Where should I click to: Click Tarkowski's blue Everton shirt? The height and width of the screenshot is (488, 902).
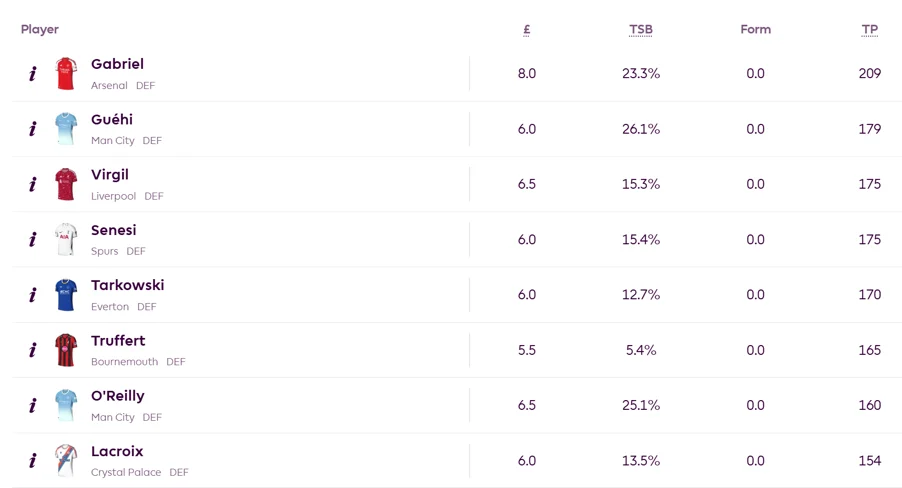[x=66, y=295]
